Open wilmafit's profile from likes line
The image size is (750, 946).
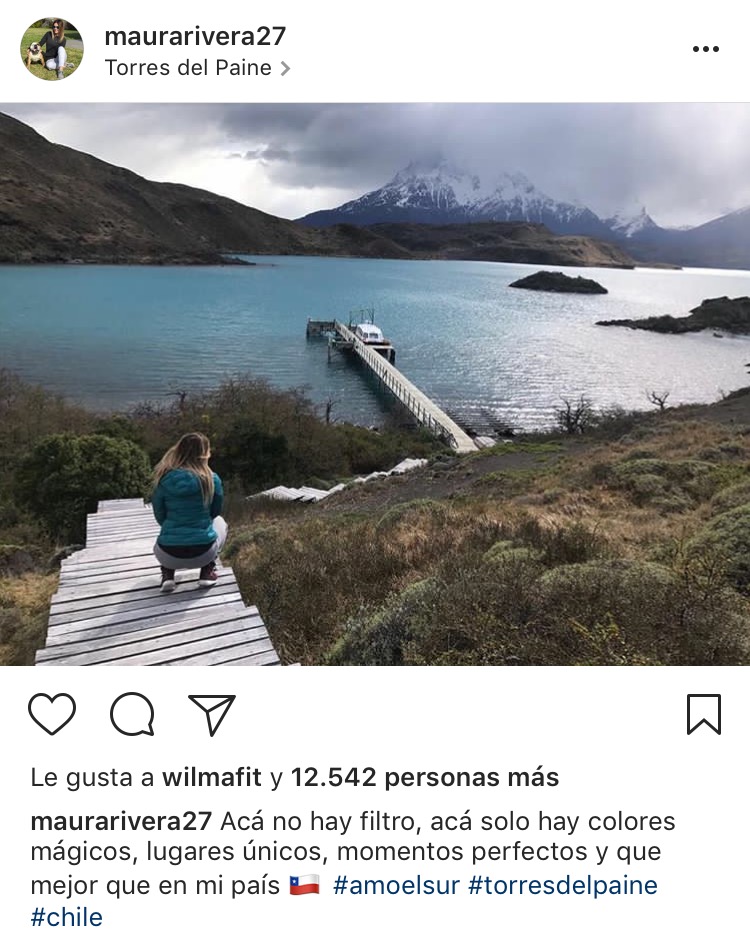212,777
